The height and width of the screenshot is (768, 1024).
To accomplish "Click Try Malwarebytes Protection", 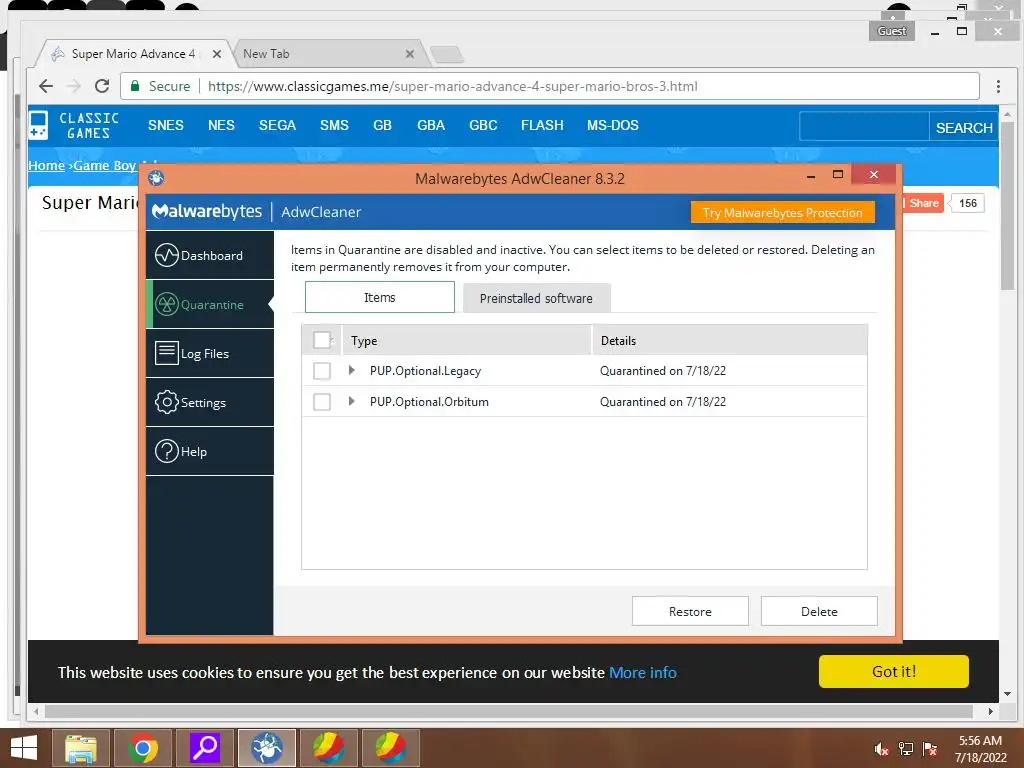I will [783, 213].
